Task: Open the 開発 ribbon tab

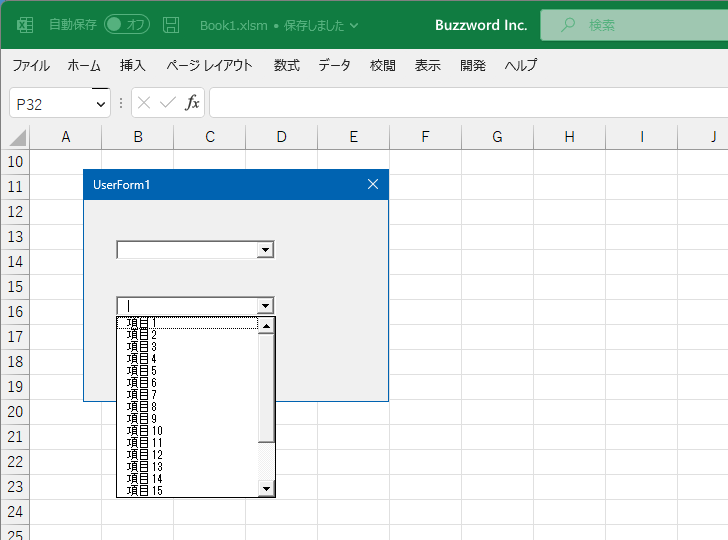Action: [473, 65]
